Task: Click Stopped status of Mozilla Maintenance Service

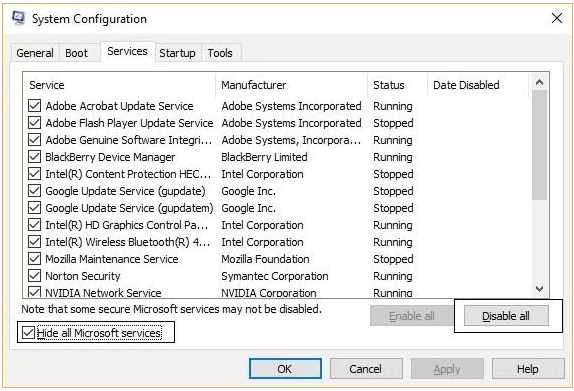Action: coord(393,259)
